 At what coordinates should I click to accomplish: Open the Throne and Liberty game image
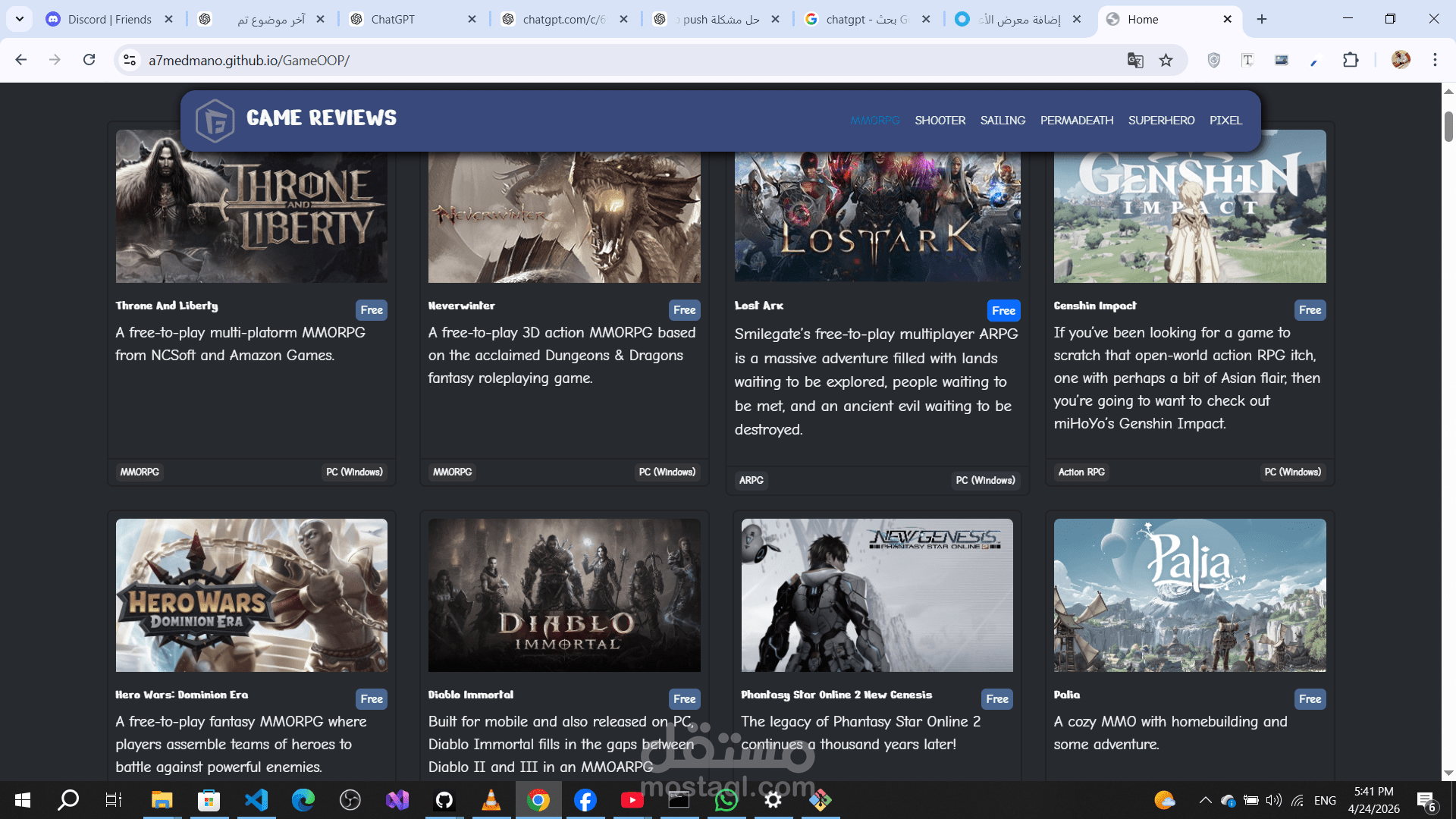pos(252,206)
